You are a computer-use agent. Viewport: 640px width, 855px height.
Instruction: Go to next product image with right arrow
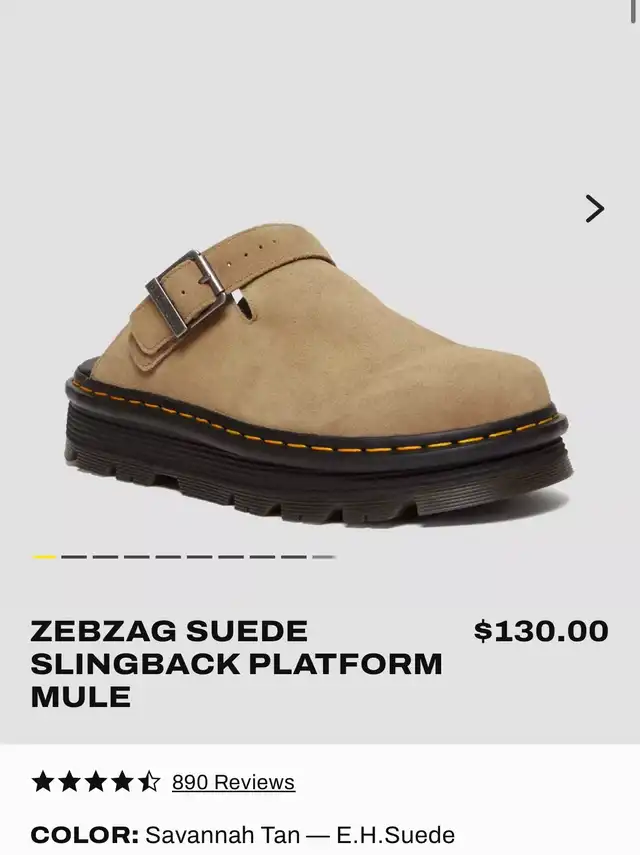tap(595, 209)
